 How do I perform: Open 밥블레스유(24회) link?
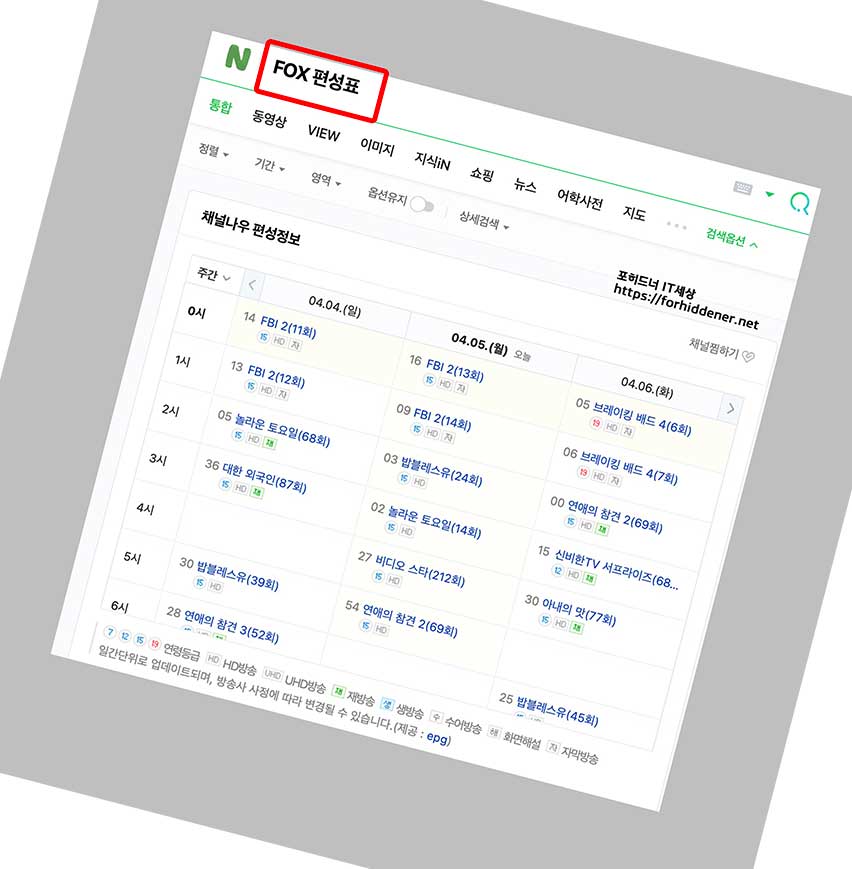click(x=441, y=471)
